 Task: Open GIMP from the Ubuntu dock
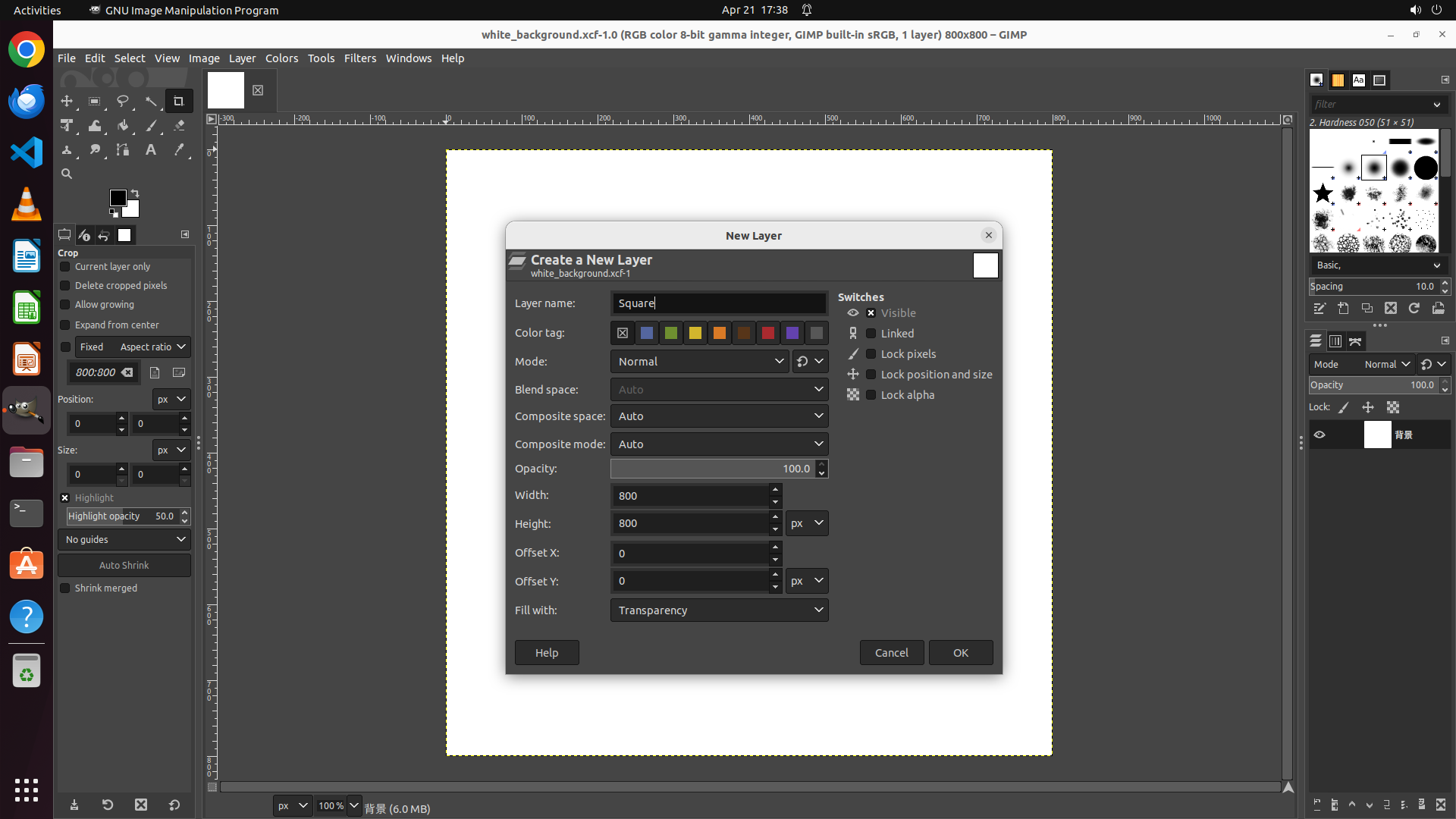27,410
